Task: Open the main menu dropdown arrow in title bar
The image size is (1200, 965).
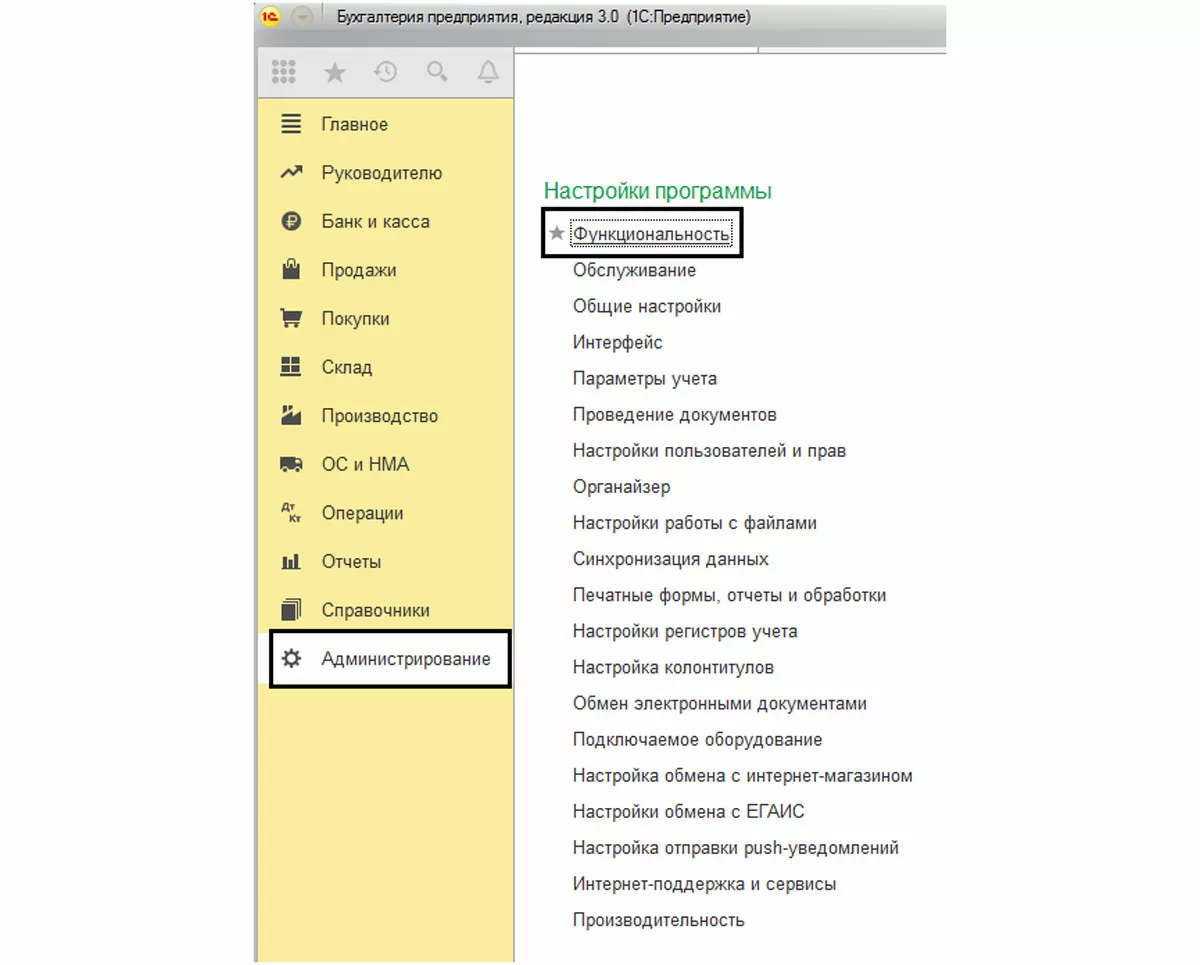Action: click(302, 17)
